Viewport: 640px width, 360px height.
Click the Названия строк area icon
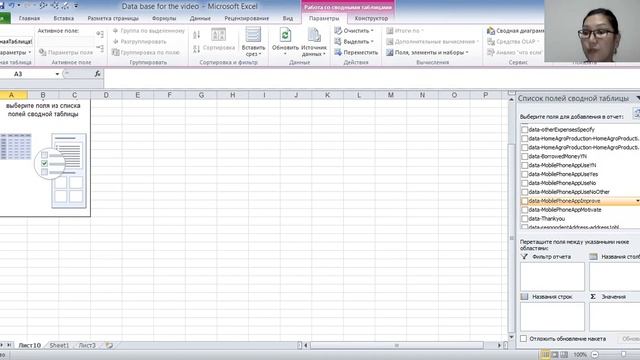click(524, 297)
